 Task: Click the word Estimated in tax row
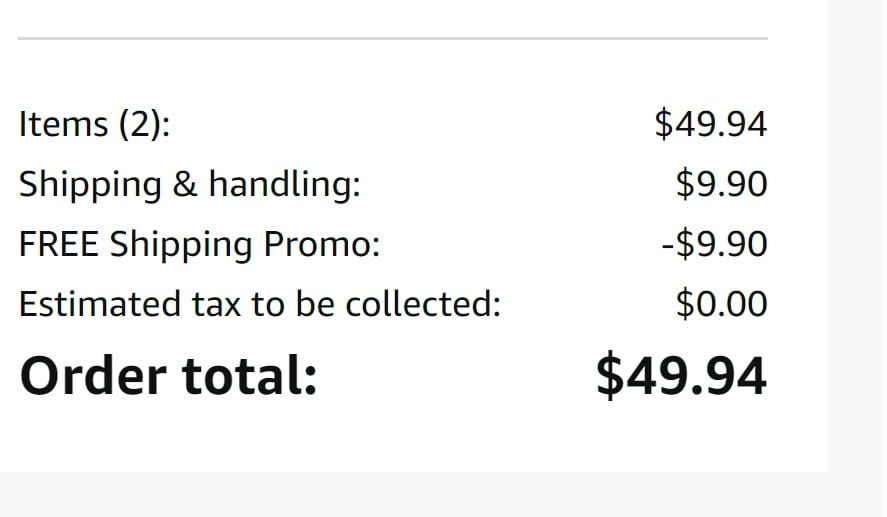pos(100,304)
